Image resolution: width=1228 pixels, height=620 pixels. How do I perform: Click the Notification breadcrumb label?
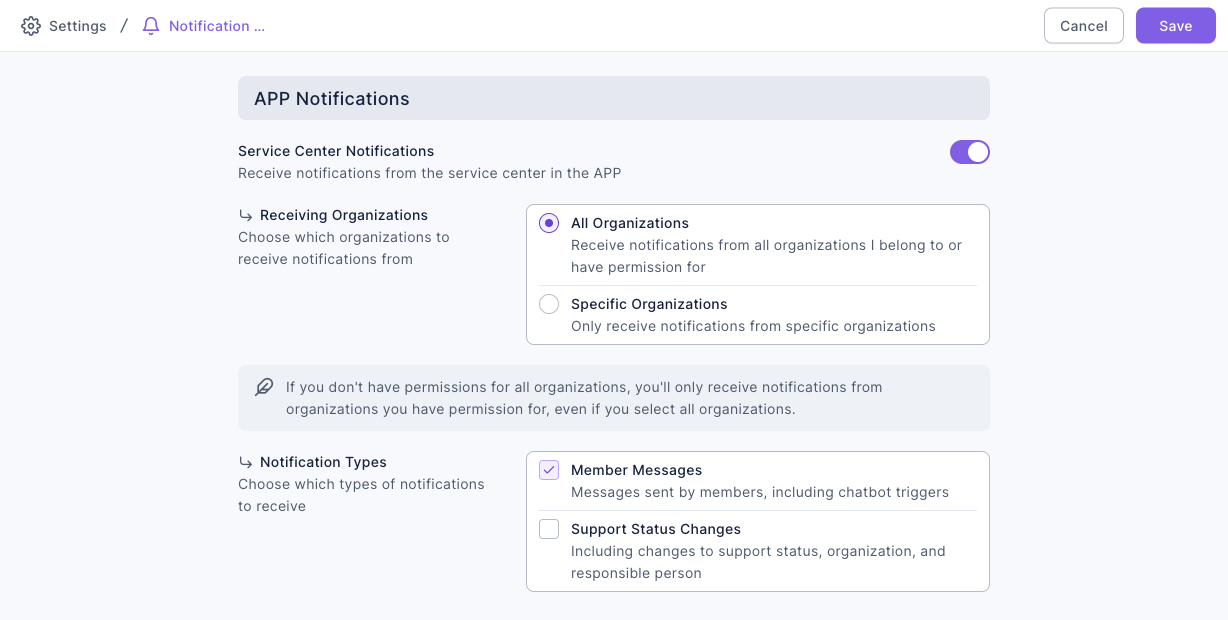[217, 26]
